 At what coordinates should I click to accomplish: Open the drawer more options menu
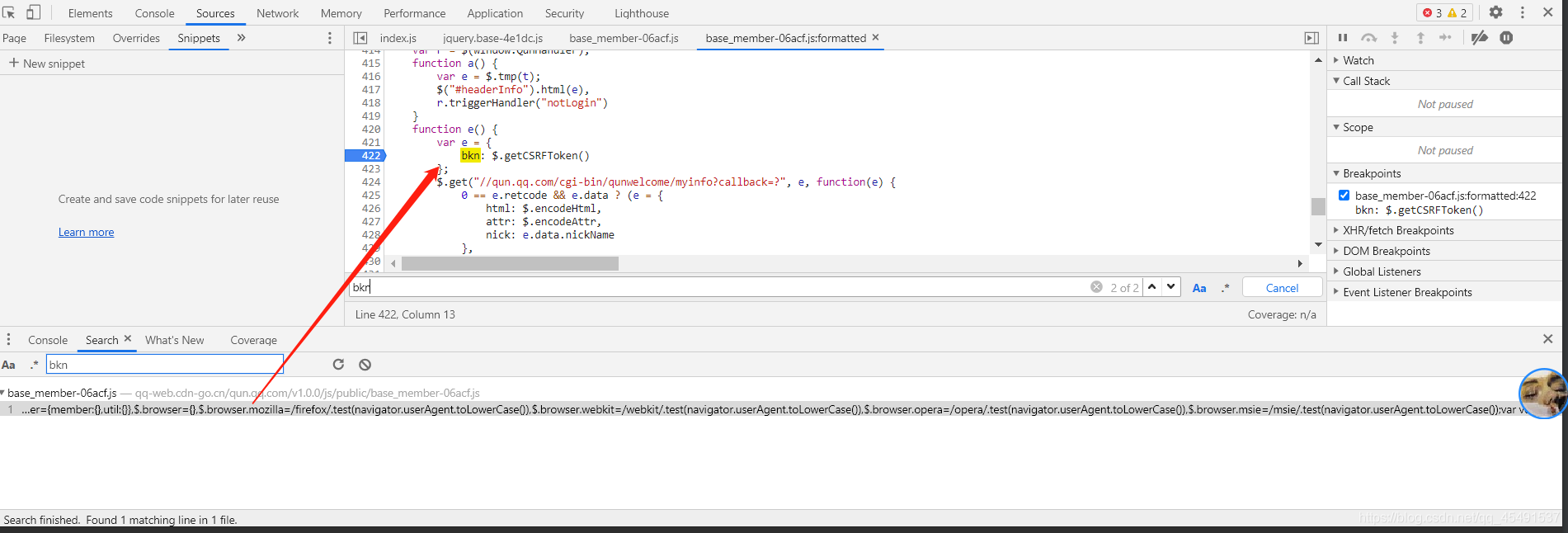[9, 340]
